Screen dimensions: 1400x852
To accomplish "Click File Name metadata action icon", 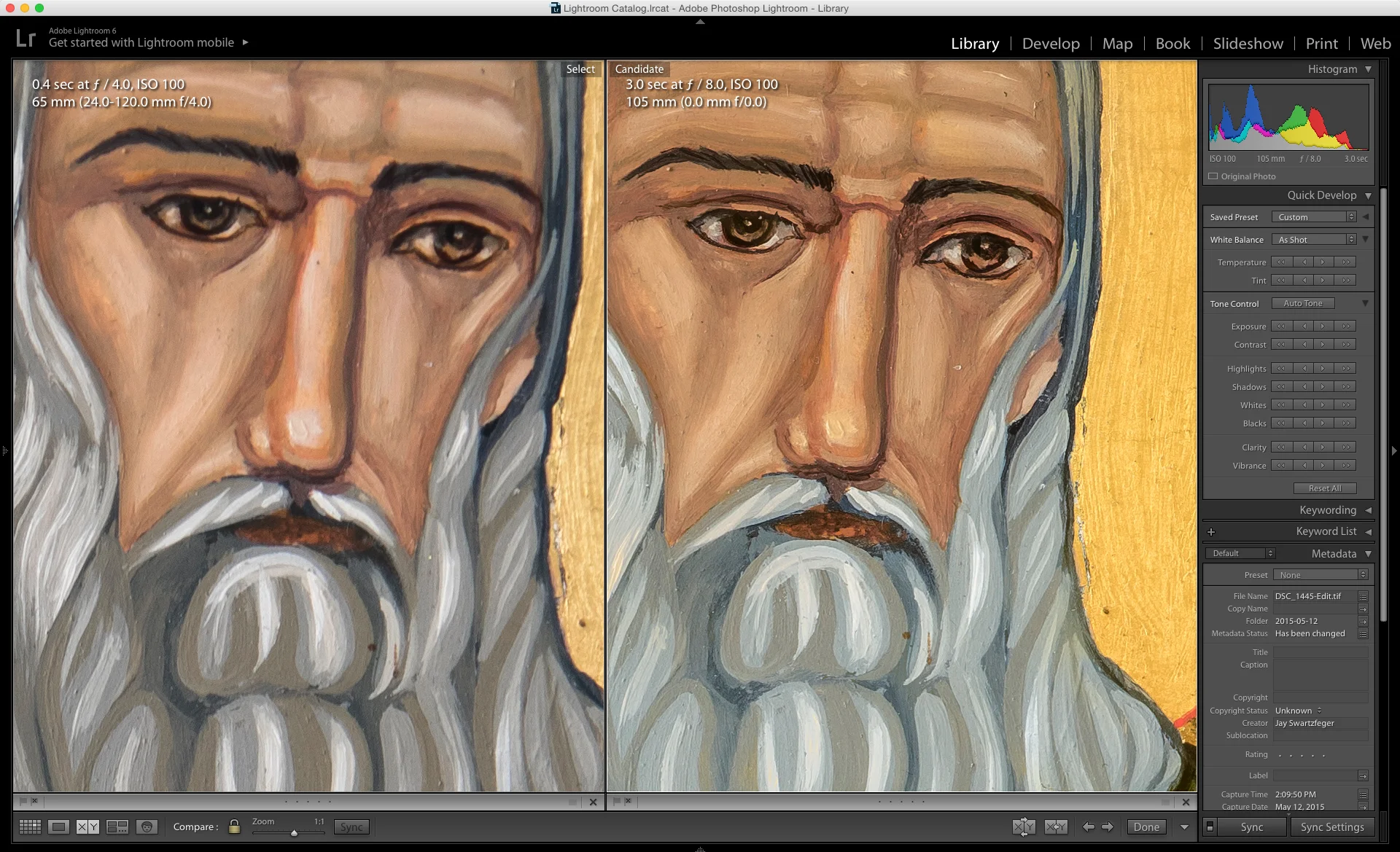I will tap(1363, 596).
